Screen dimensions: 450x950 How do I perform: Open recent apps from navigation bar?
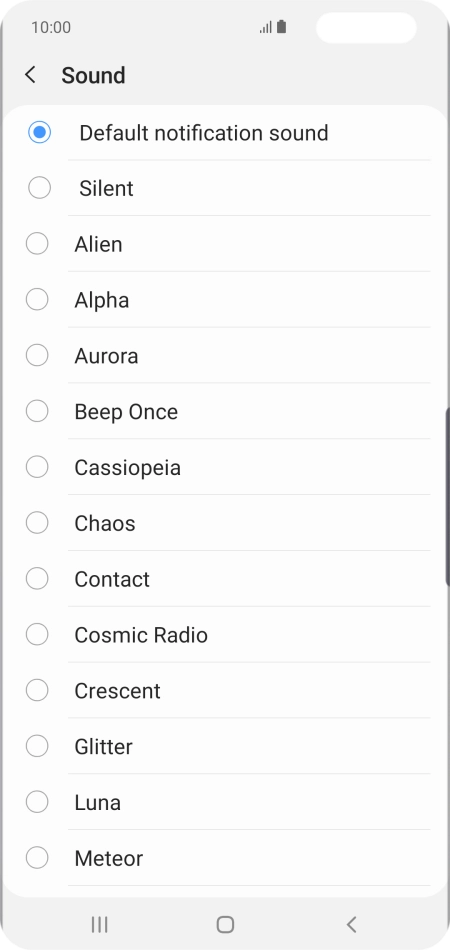pos(99,925)
